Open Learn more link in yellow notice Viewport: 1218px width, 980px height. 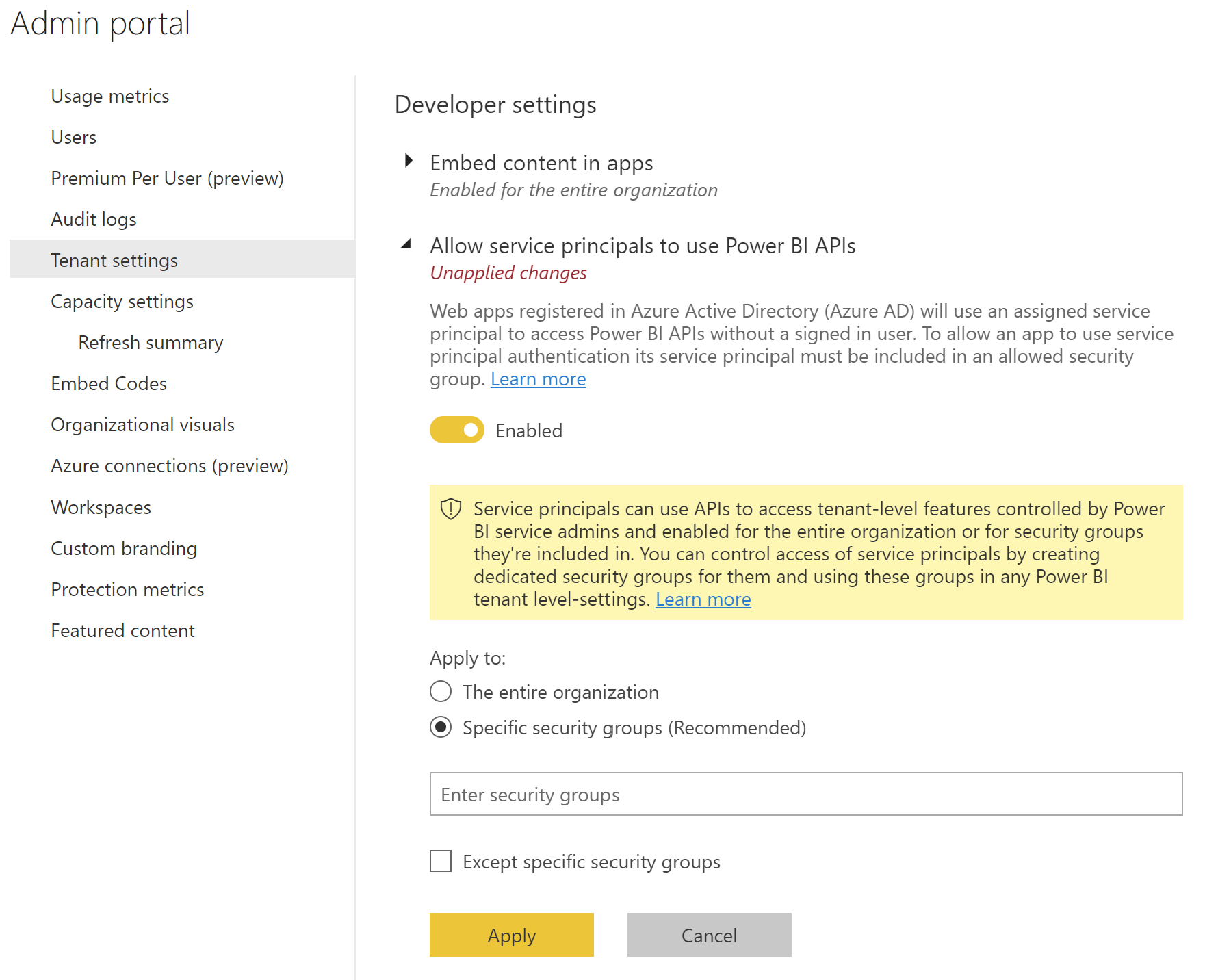pyautogui.click(x=703, y=599)
